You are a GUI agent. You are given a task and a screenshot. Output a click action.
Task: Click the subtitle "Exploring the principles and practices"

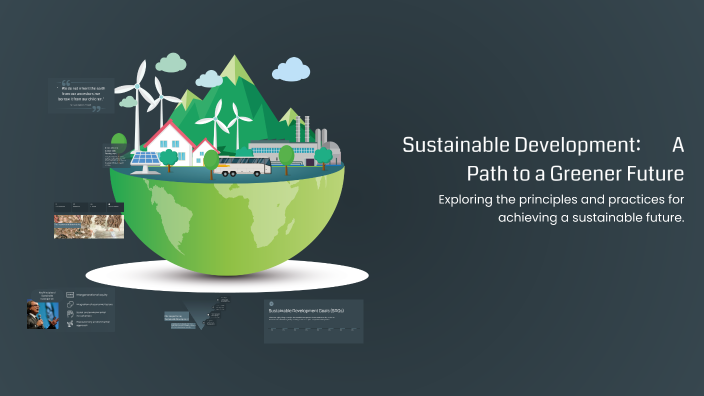pos(561,208)
